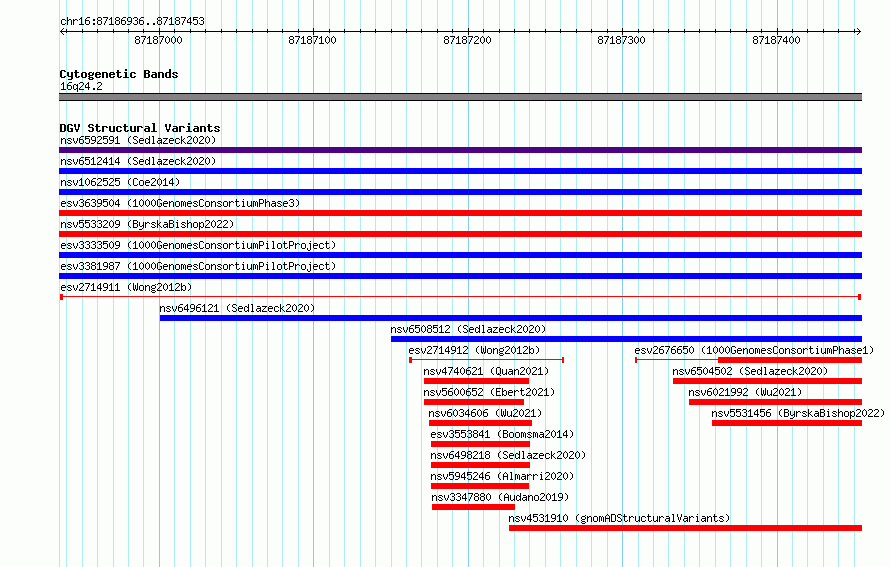The height and width of the screenshot is (567, 890).
Task: Open the nsv5533209 (ByrskaBishop2022) label
Action: (x=147, y=224)
